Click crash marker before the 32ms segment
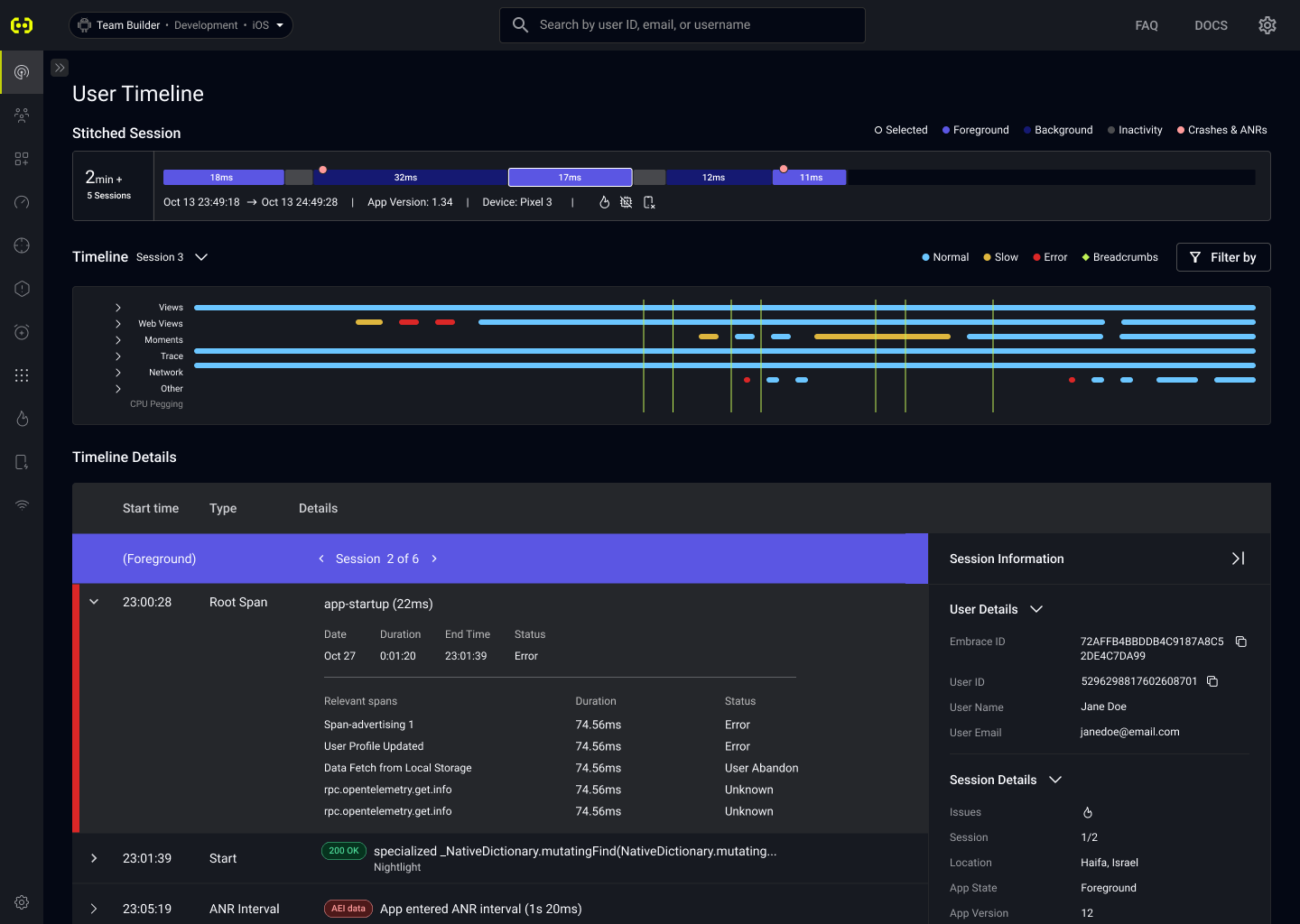Image resolution: width=1300 pixels, height=924 pixels. point(323,170)
